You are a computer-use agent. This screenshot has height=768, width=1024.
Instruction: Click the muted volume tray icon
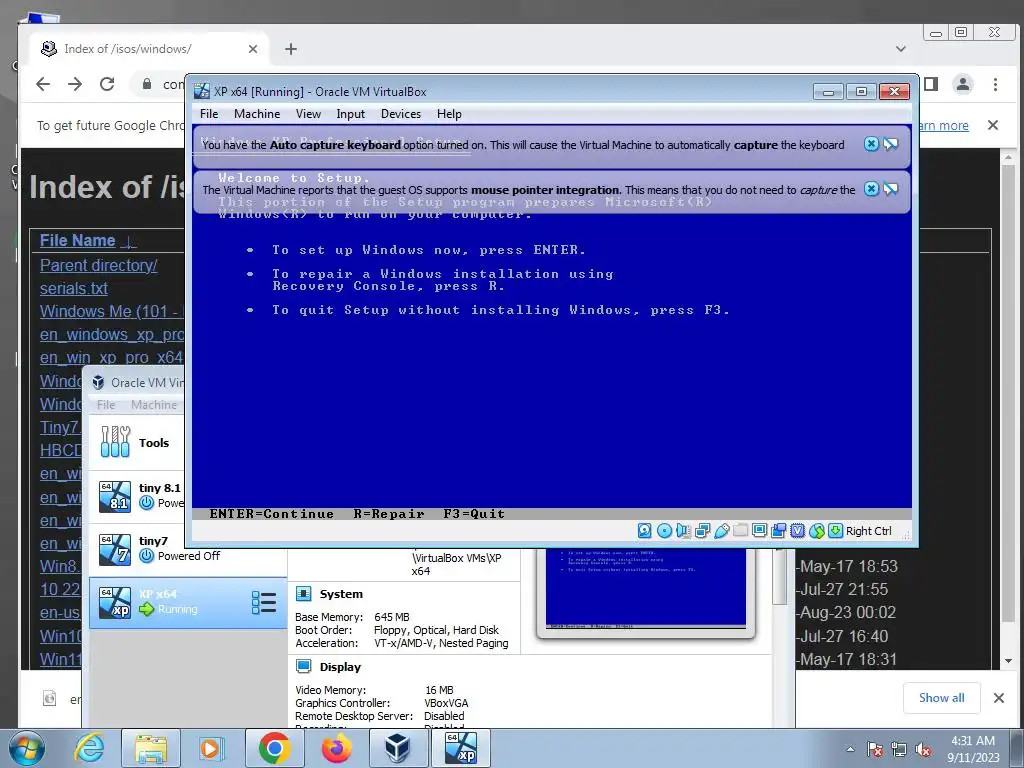coord(923,749)
